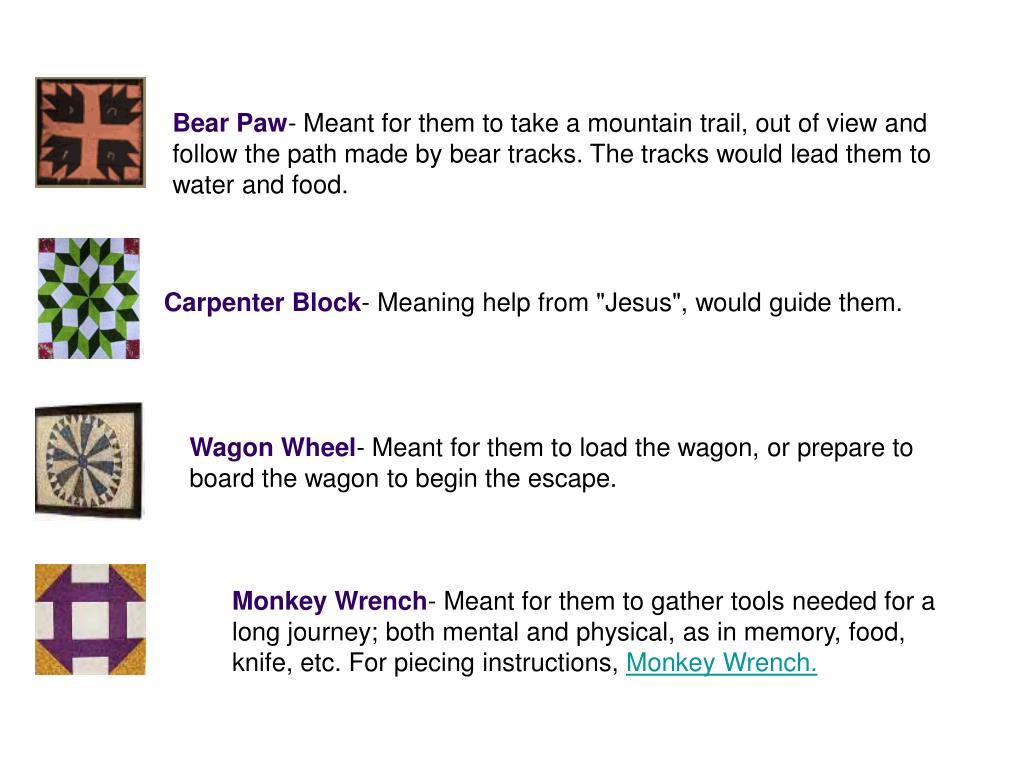Click the word "Jesus" in quotes
This screenshot has width=1024, height=768.
638,303
